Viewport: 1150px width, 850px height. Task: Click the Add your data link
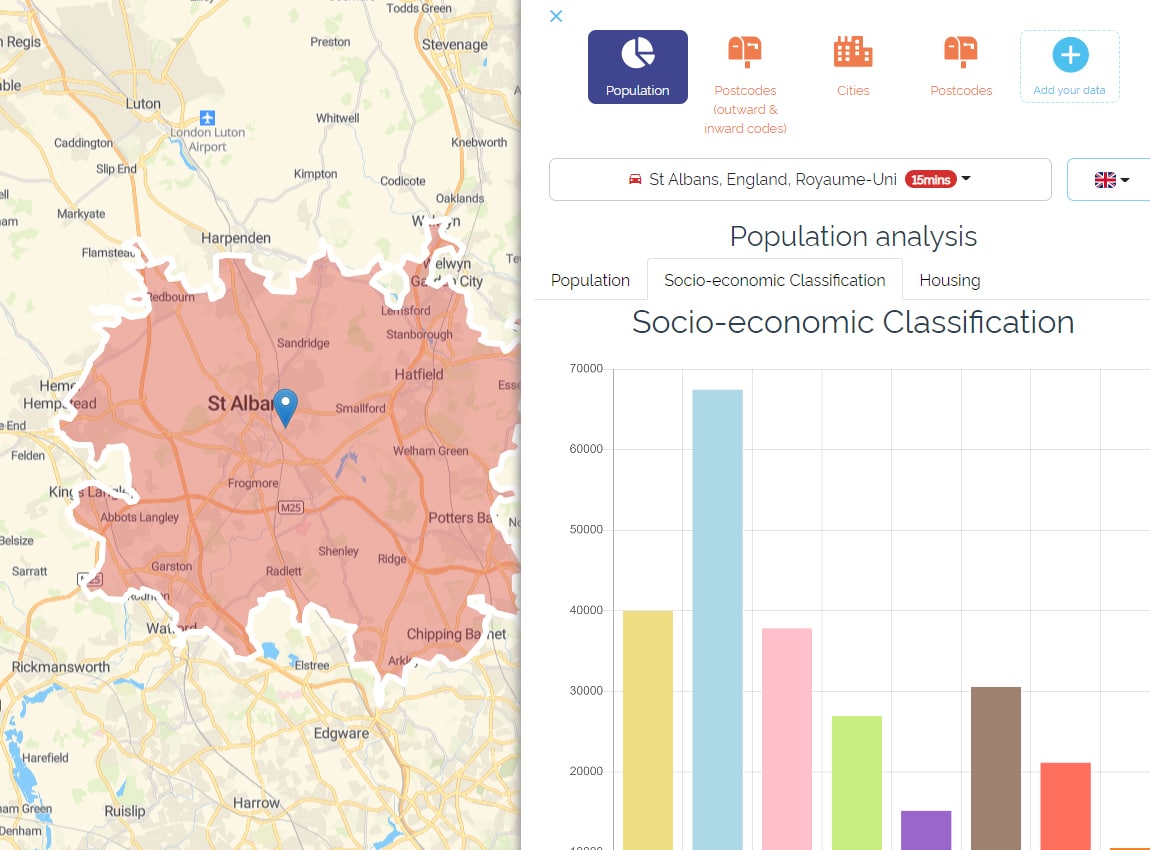click(x=1069, y=89)
